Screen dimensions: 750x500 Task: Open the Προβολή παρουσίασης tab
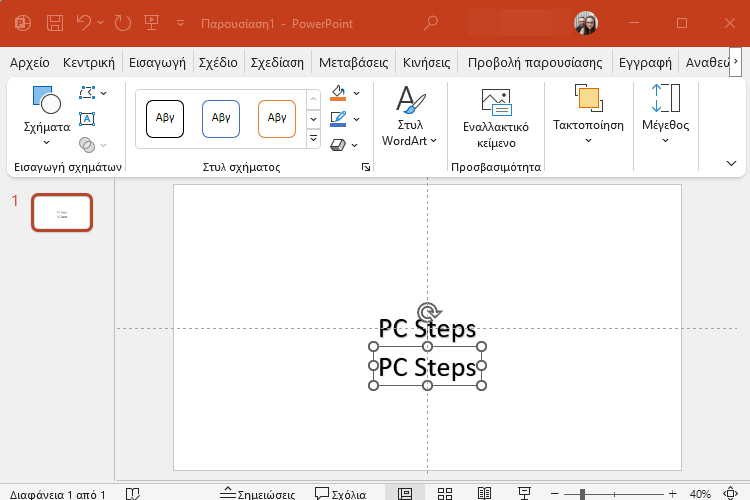(535, 63)
